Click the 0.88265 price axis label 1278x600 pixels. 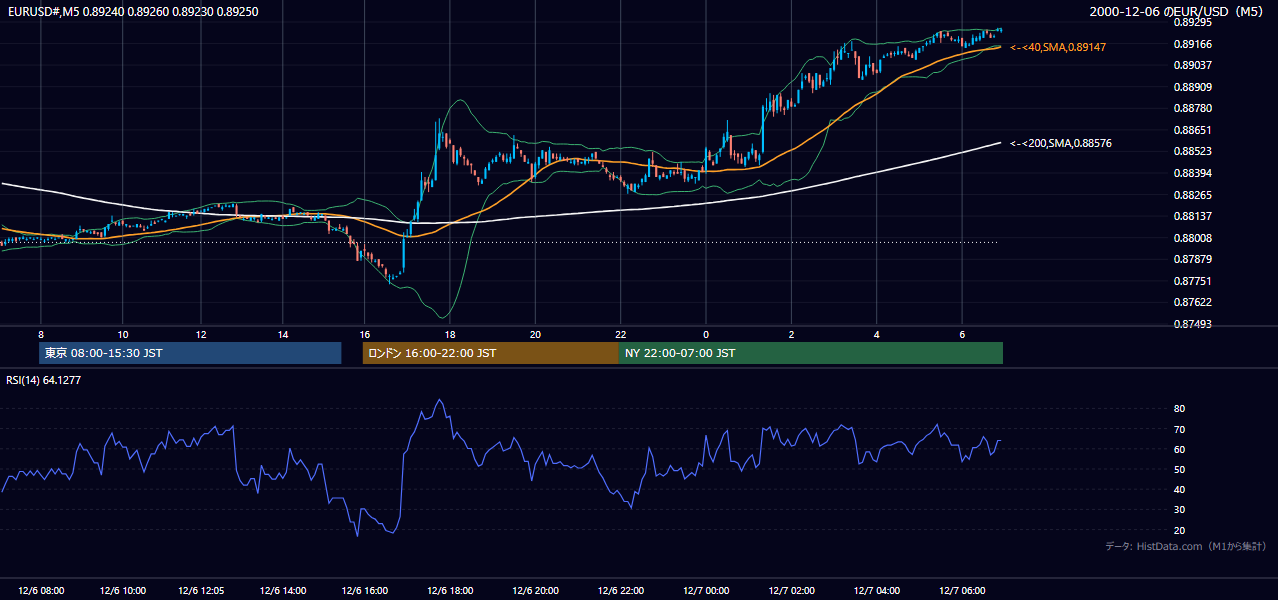coord(1192,195)
